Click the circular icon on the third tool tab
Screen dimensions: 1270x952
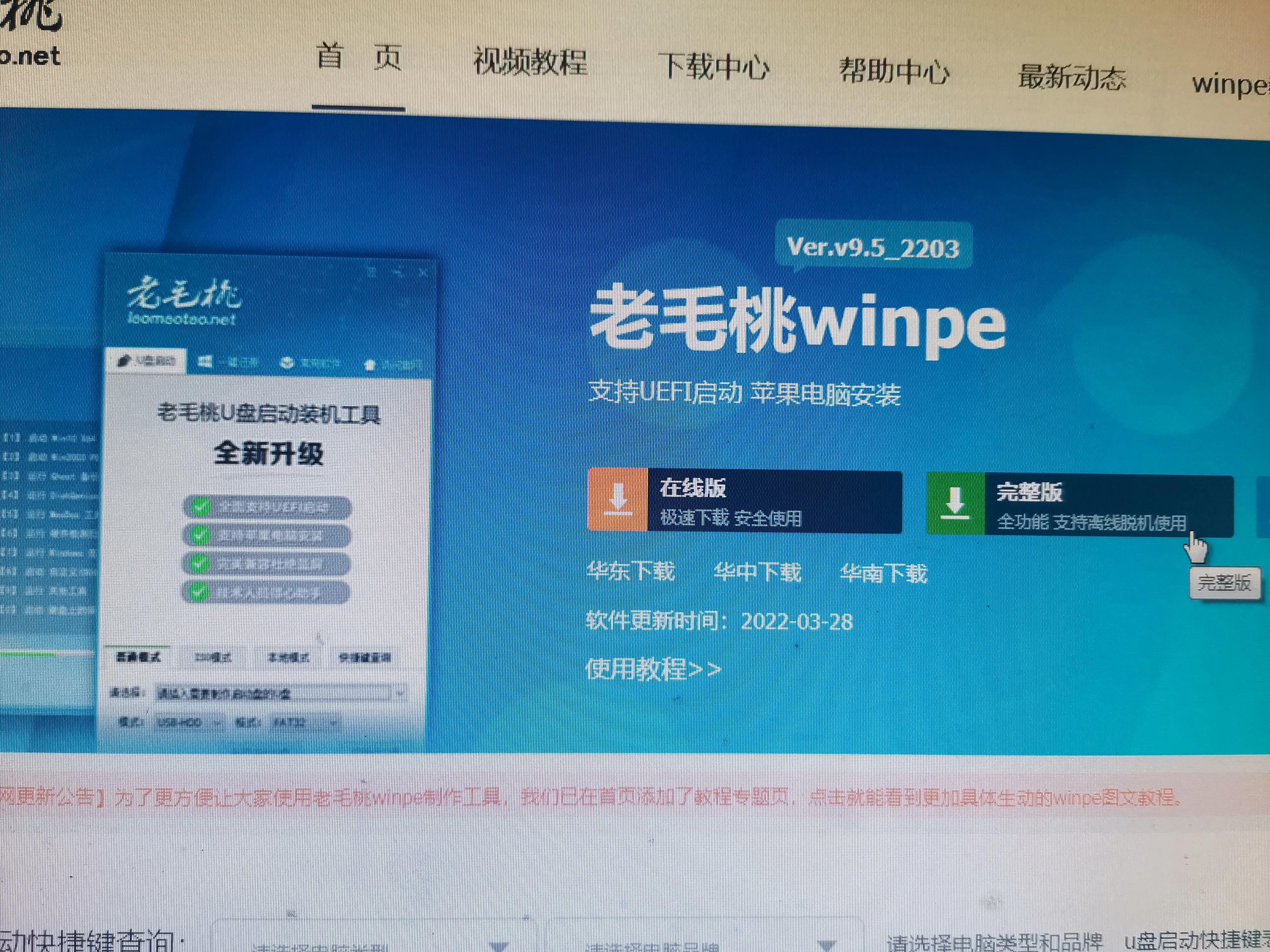pyautogui.click(x=287, y=363)
